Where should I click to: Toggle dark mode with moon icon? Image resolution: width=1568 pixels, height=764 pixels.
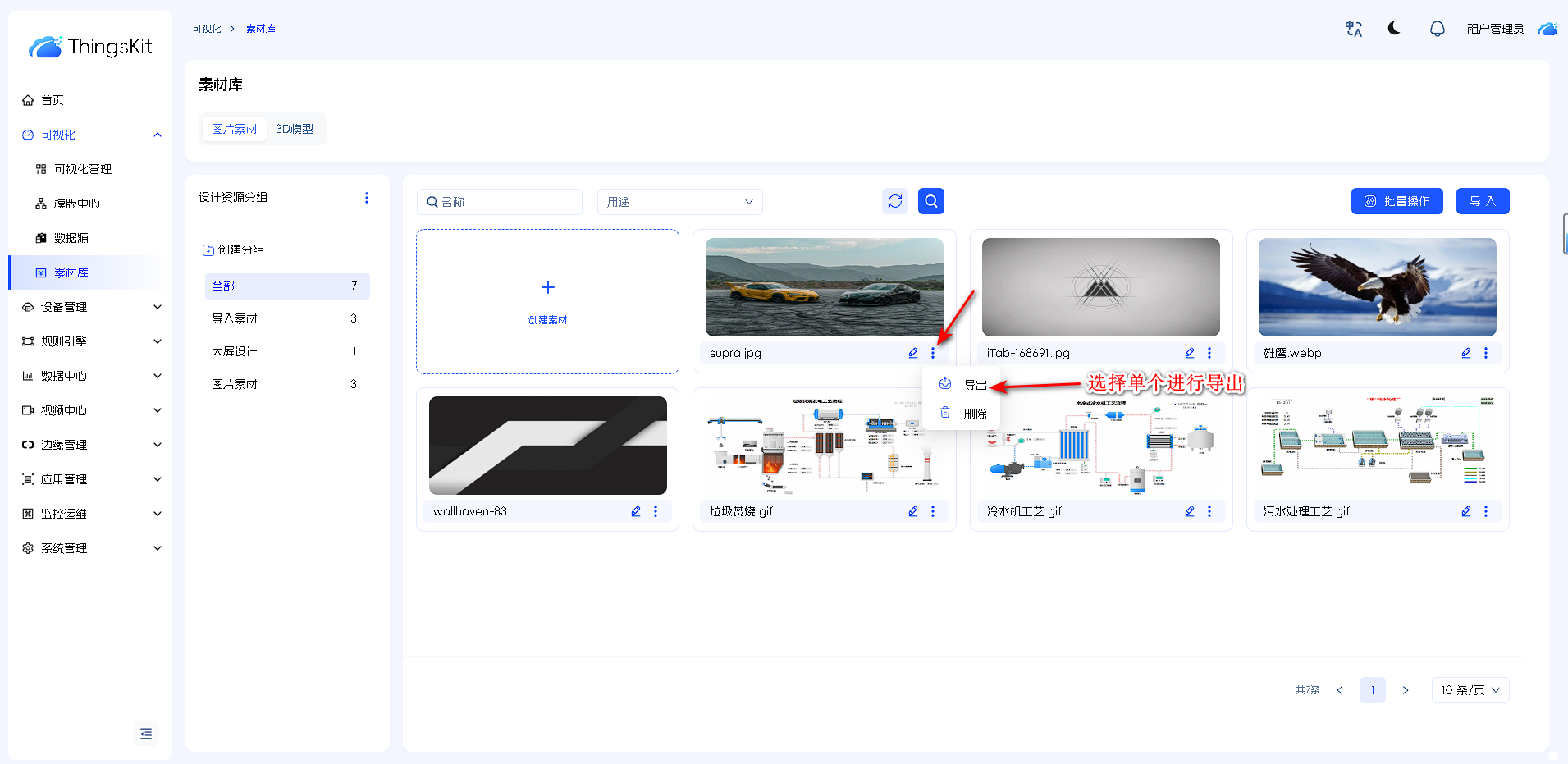click(1394, 29)
